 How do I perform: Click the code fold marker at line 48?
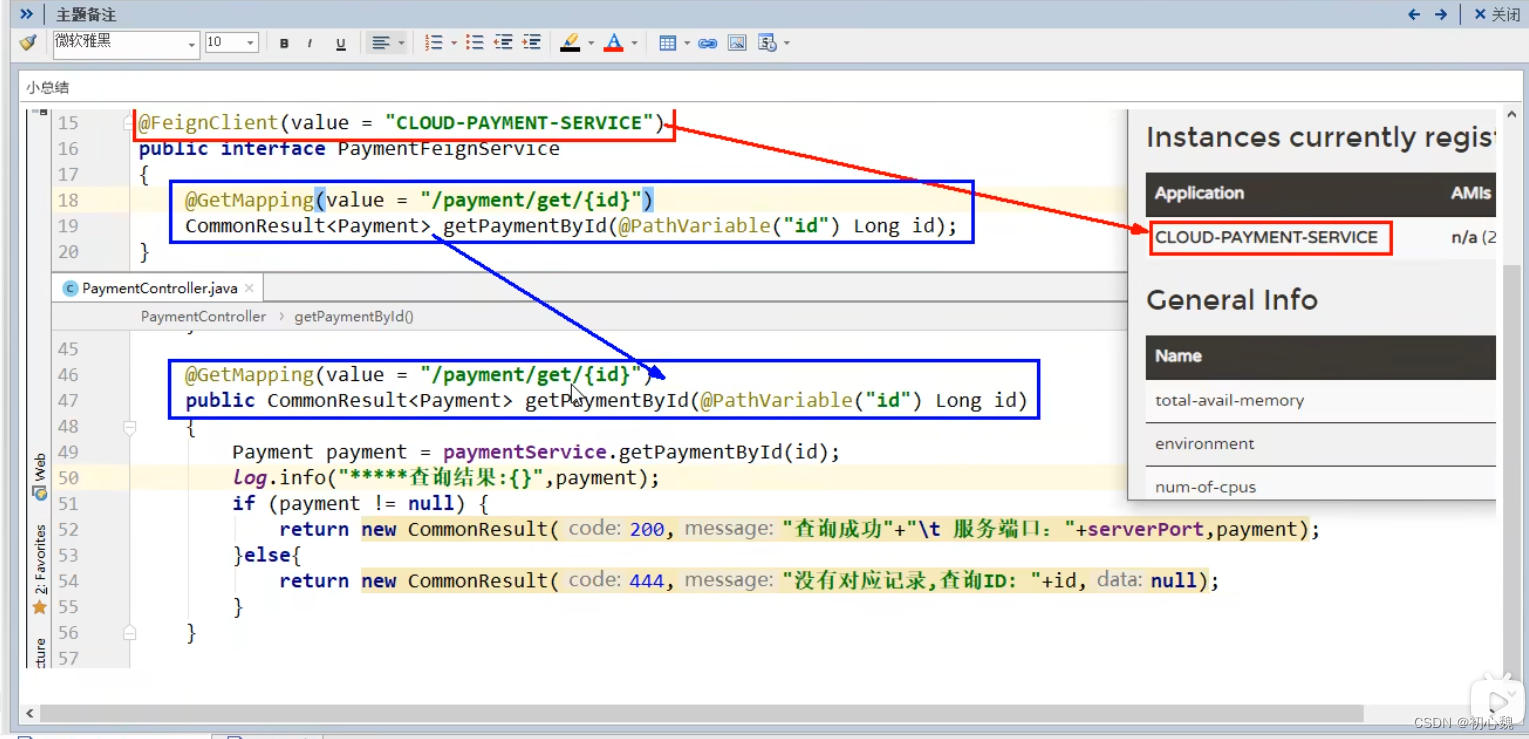click(x=130, y=427)
